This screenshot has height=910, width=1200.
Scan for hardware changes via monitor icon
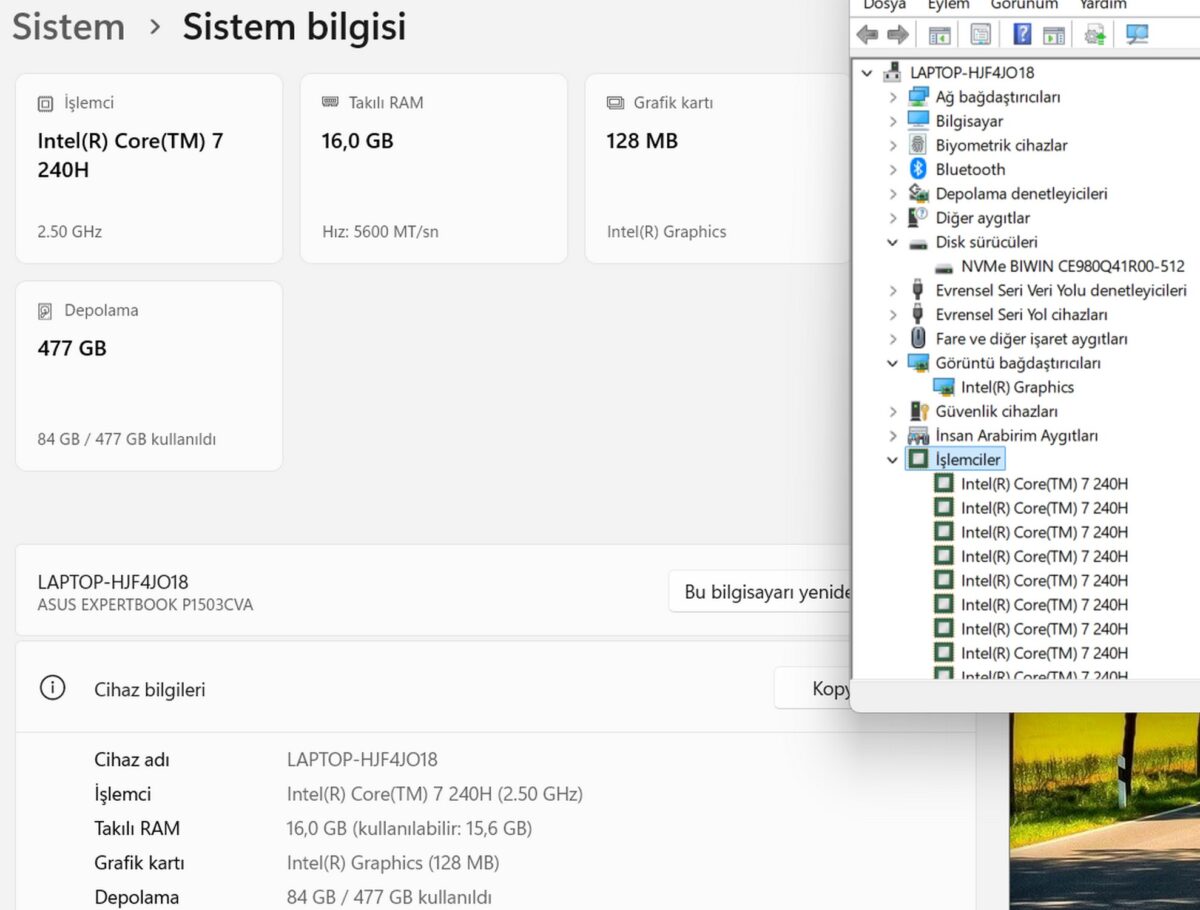[x=1137, y=35]
